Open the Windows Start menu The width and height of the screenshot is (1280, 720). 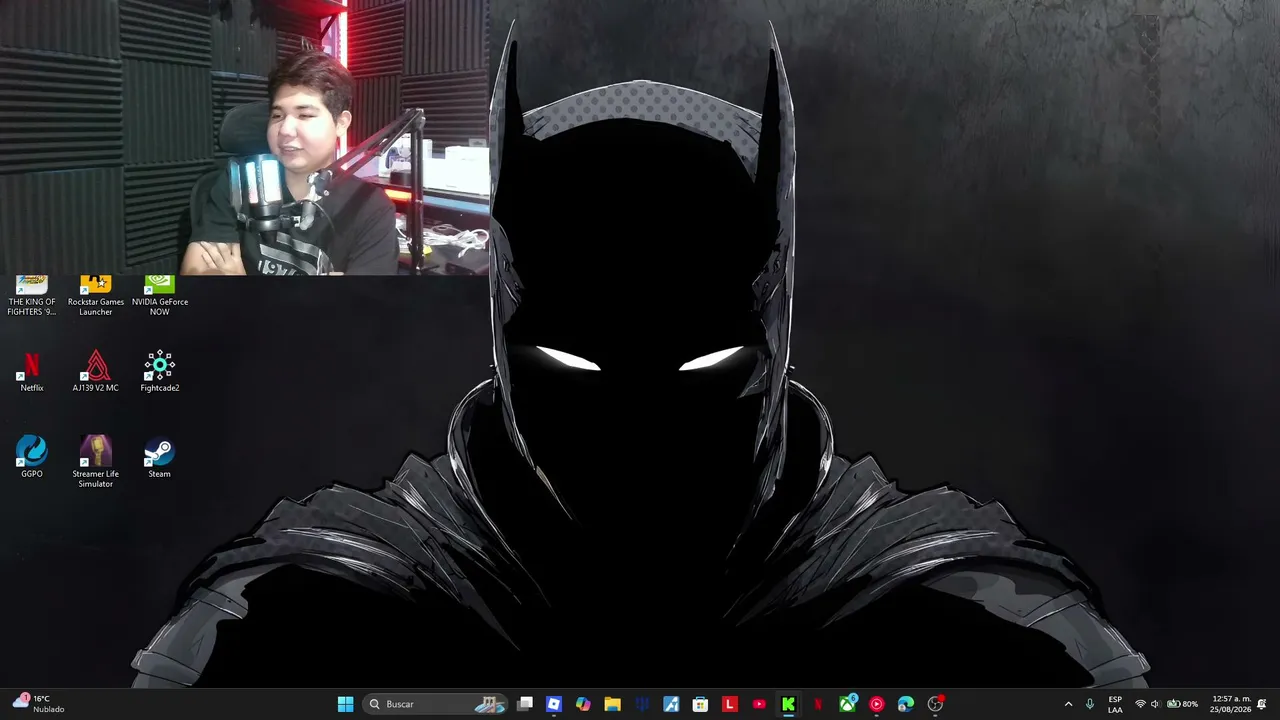point(345,704)
